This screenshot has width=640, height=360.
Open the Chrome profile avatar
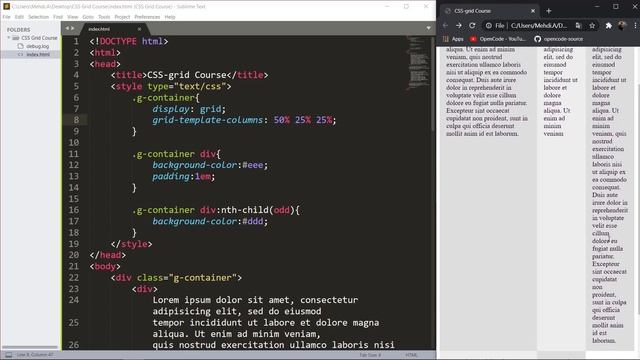pos(622,25)
